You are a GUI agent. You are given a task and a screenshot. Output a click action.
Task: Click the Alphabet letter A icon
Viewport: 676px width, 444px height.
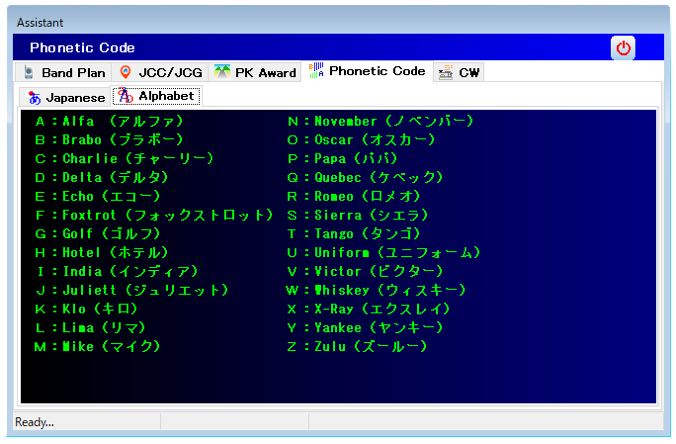click(x=125, y=96)
